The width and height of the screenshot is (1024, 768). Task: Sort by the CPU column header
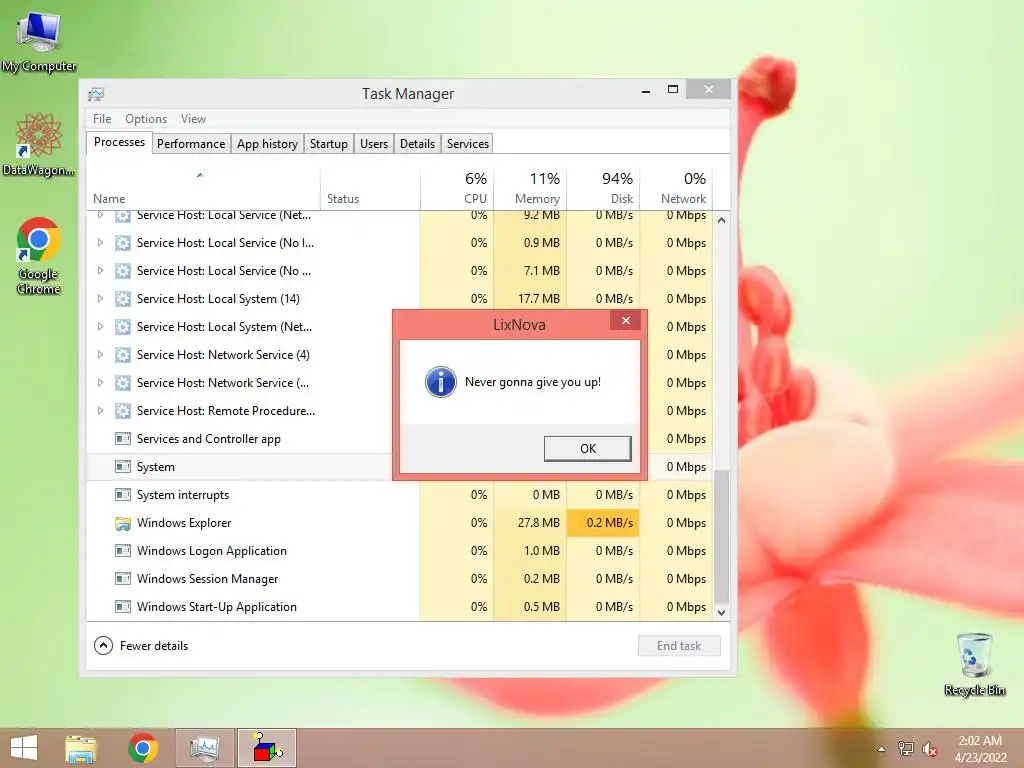(456, 189)
